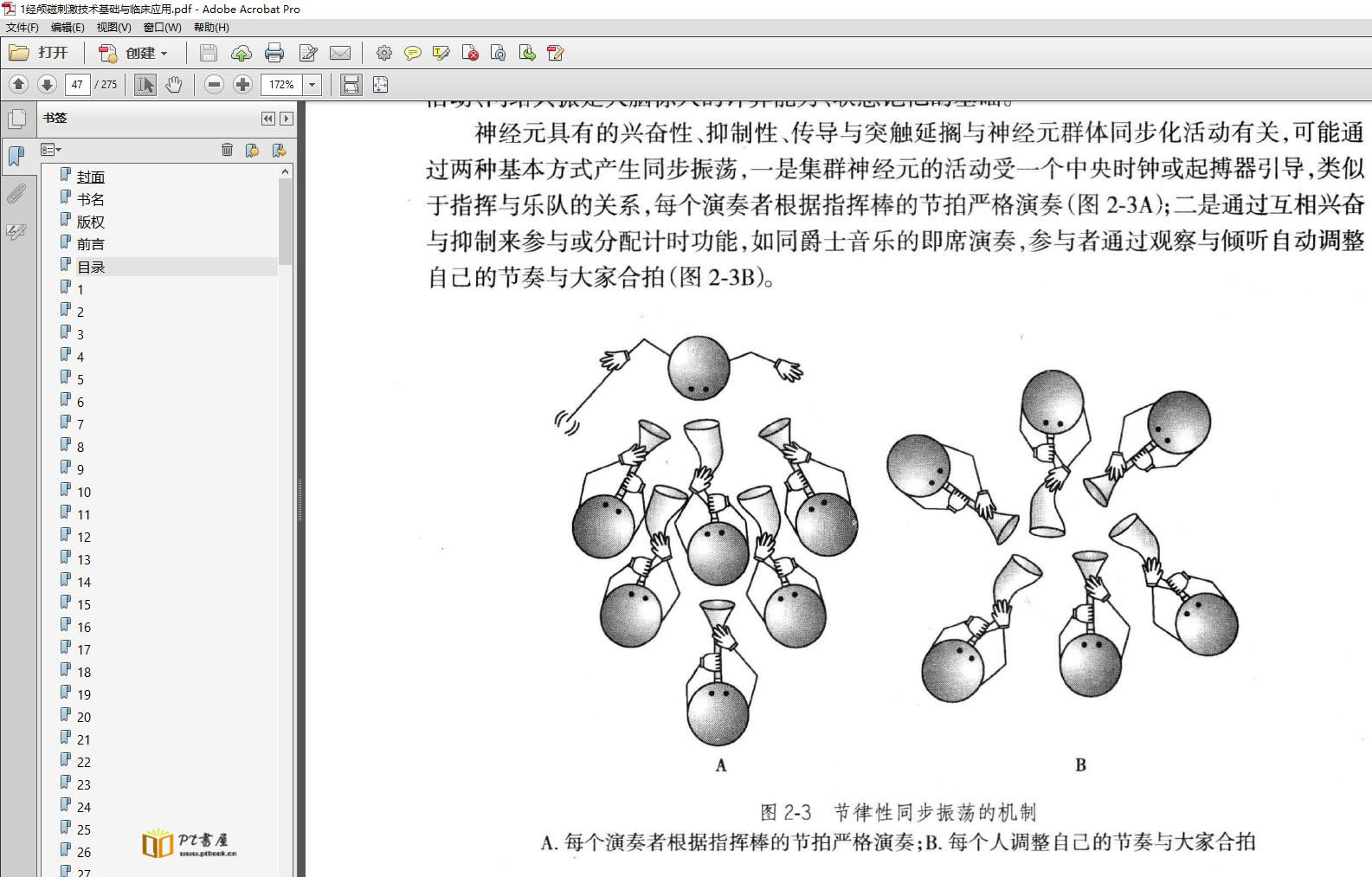
Task: Open the 创建 (Create) dropdown
Action: [132, 53]
